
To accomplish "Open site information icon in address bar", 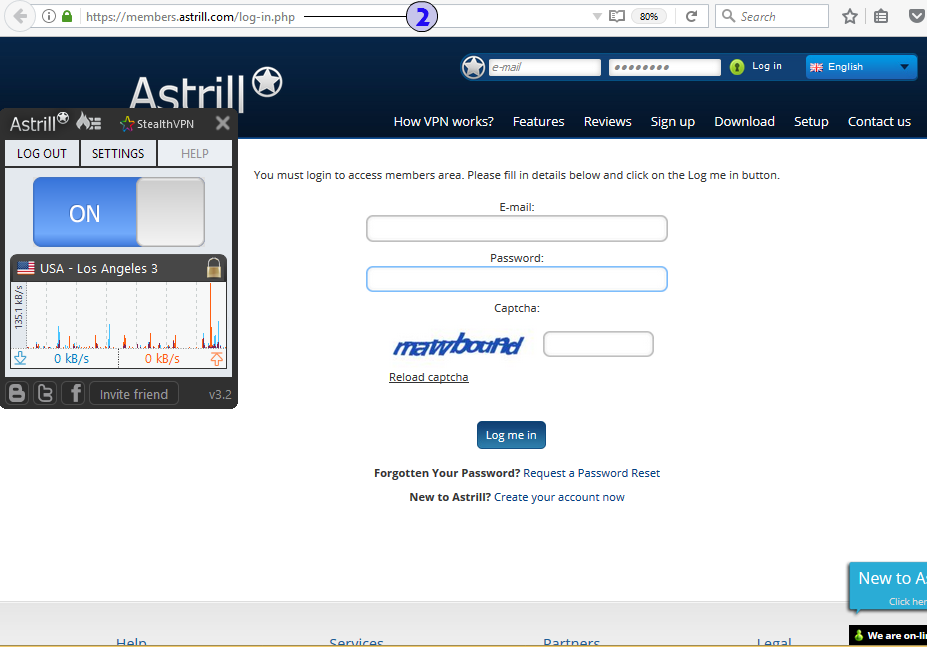I will [49, 17].
